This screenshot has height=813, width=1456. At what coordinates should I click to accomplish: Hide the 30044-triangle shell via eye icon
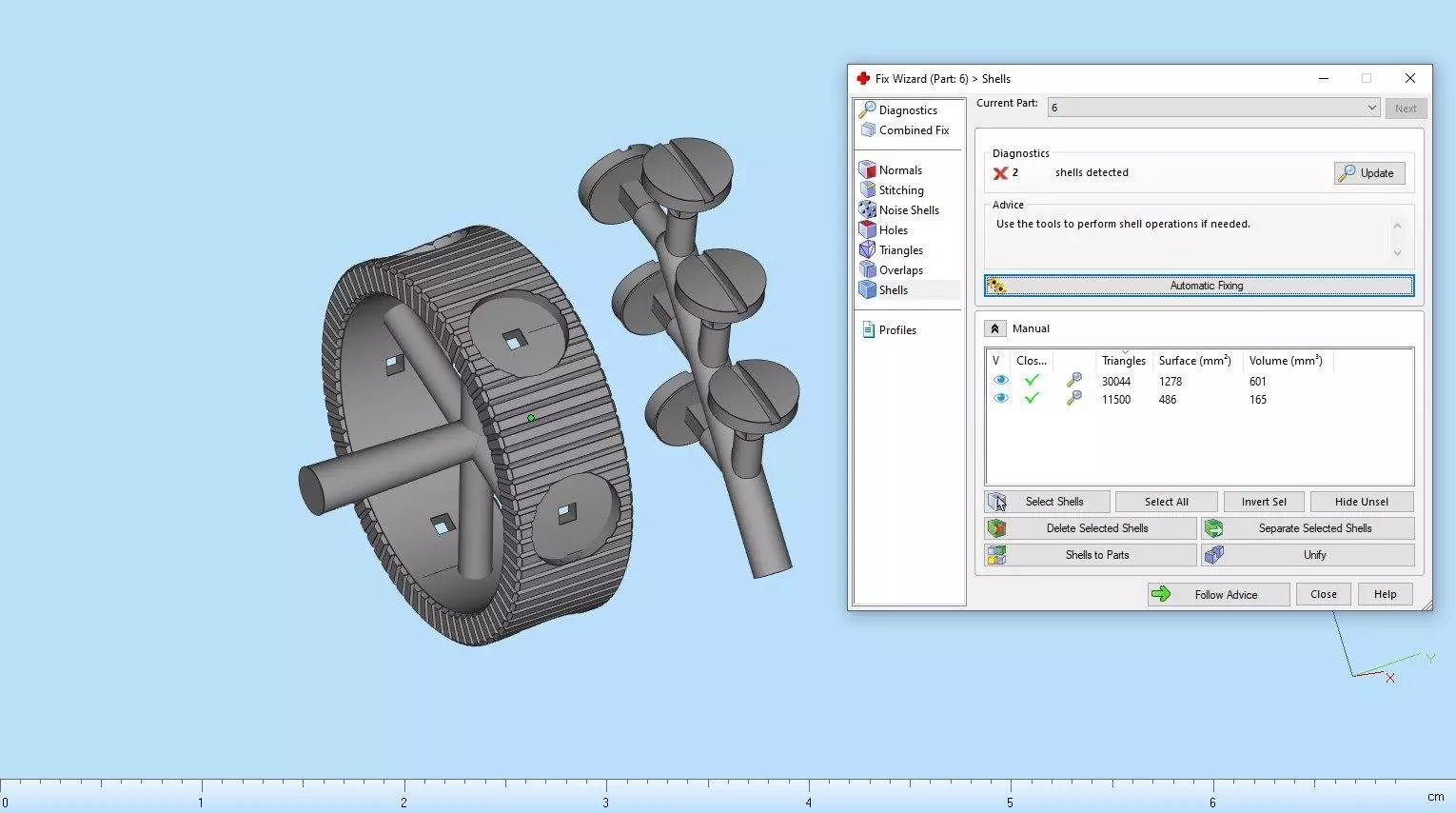(1000, 381)
